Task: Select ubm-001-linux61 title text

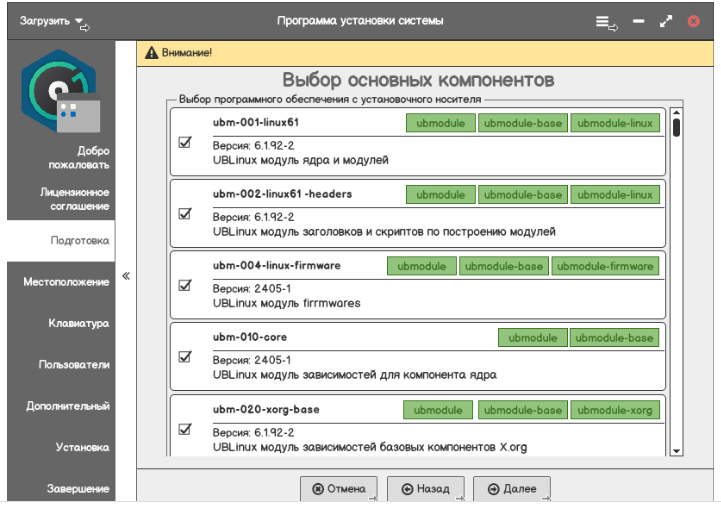Action: tap(256, 122)
